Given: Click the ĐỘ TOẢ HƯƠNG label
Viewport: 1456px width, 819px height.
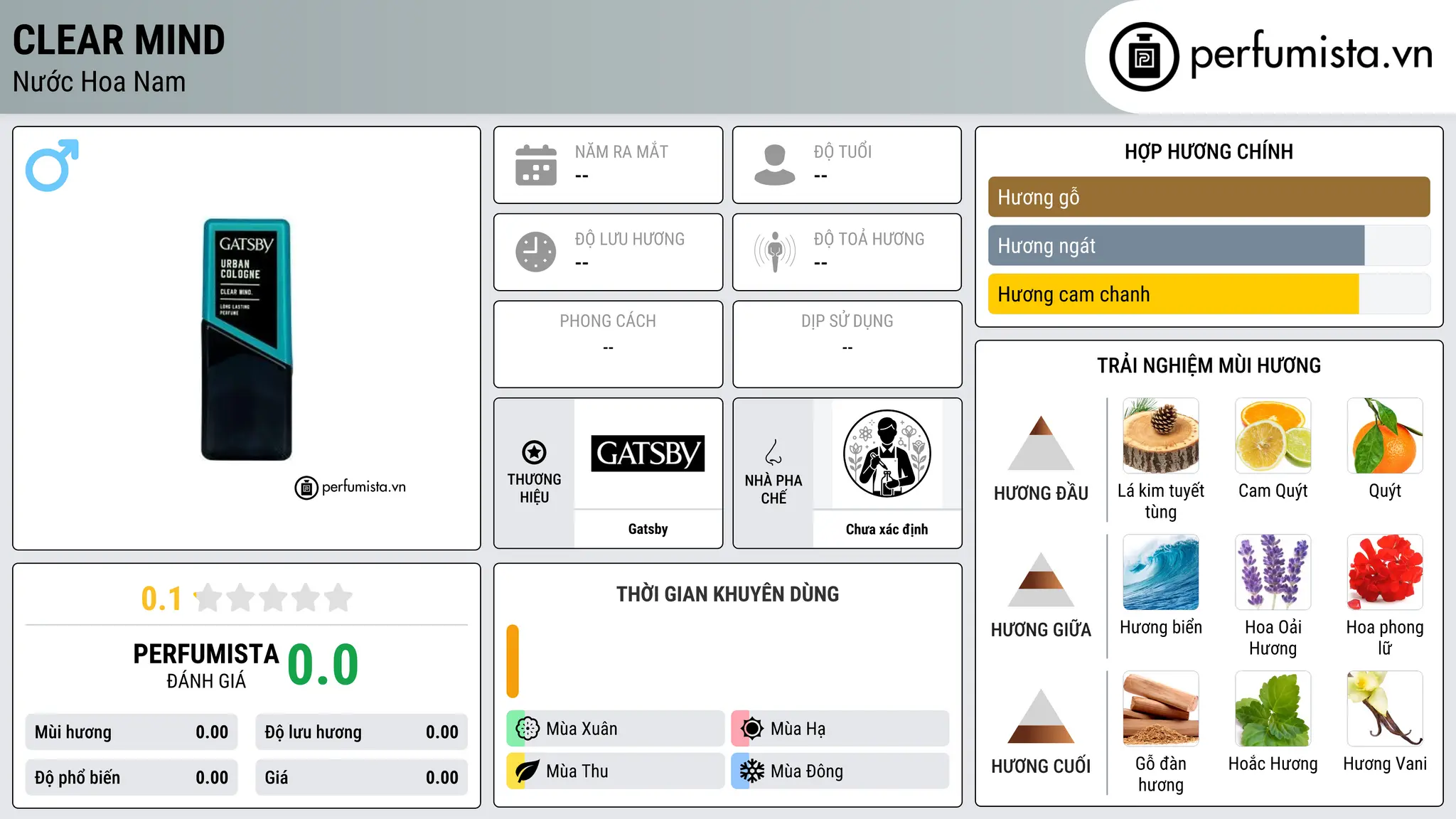Looking at the screenshot, I should point(869,239).
